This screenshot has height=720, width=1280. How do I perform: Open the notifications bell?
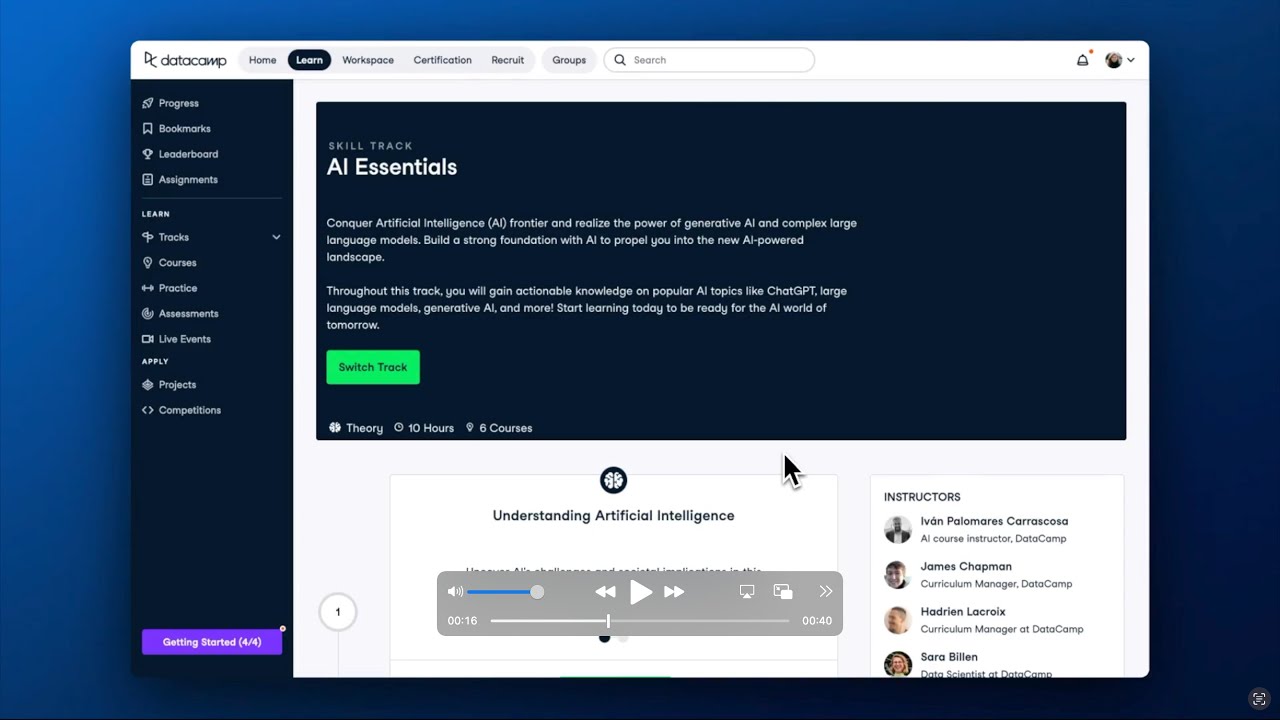coord(1082,60)
